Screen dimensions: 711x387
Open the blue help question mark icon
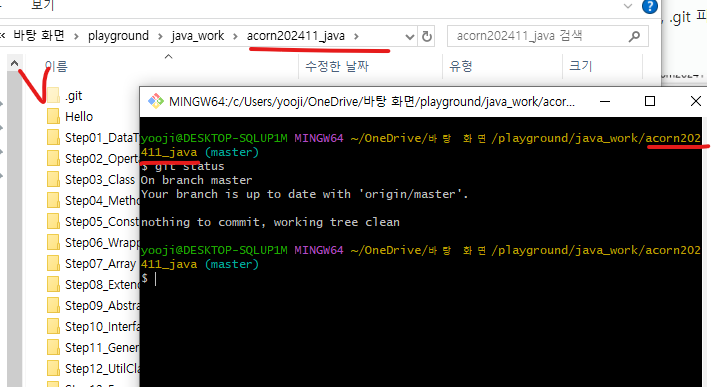650,6
